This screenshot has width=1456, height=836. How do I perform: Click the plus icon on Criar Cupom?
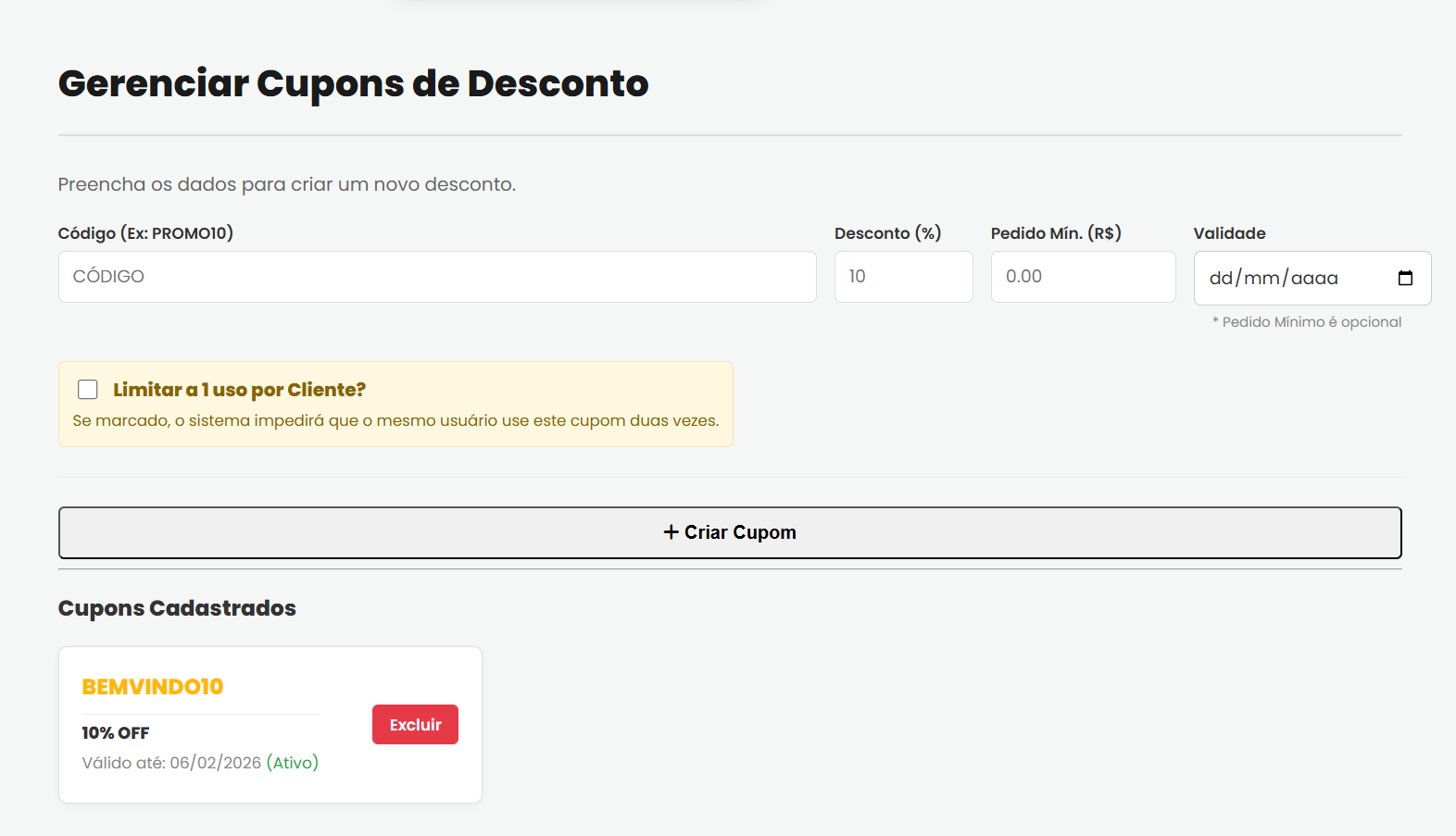tap(671, 532)
